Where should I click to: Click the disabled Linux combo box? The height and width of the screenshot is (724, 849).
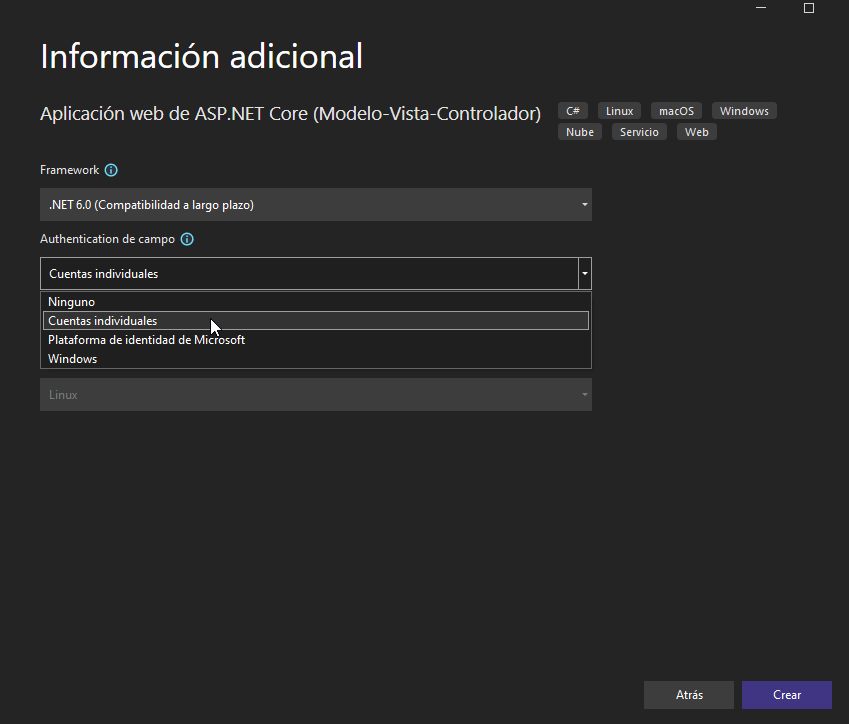tap(316, 394)
